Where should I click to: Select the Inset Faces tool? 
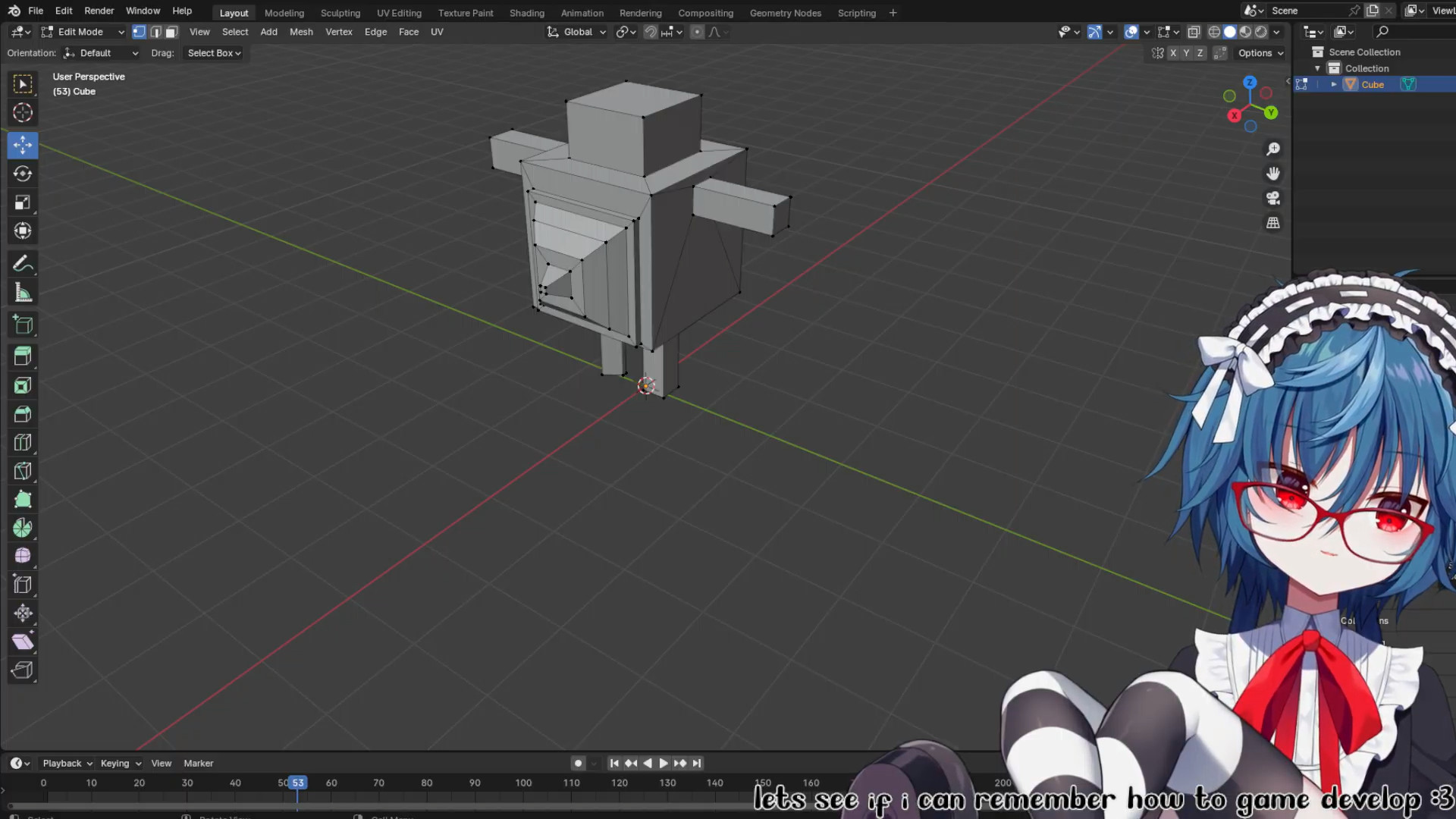click(23, 385)
